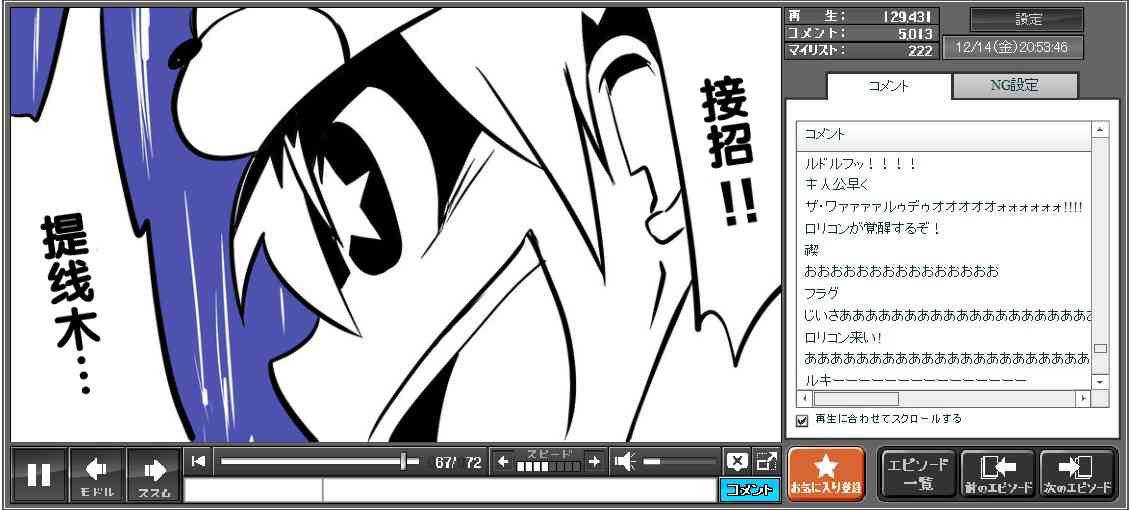1131x510 pixels.
Task: Add to favorites with star button
Action: pyautogui.click(x=825, y=474)
